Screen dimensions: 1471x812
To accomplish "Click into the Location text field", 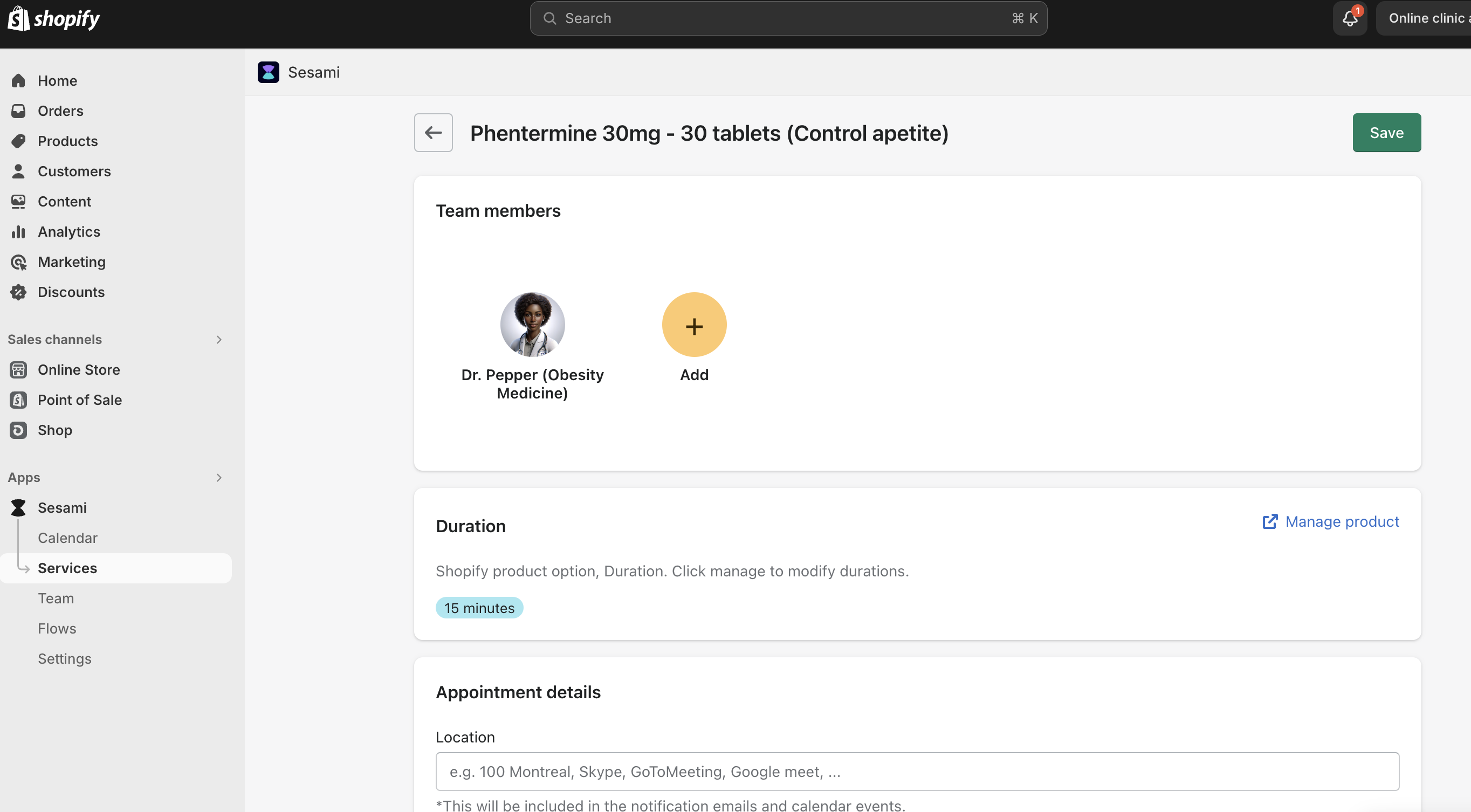I will pos(917,772).
